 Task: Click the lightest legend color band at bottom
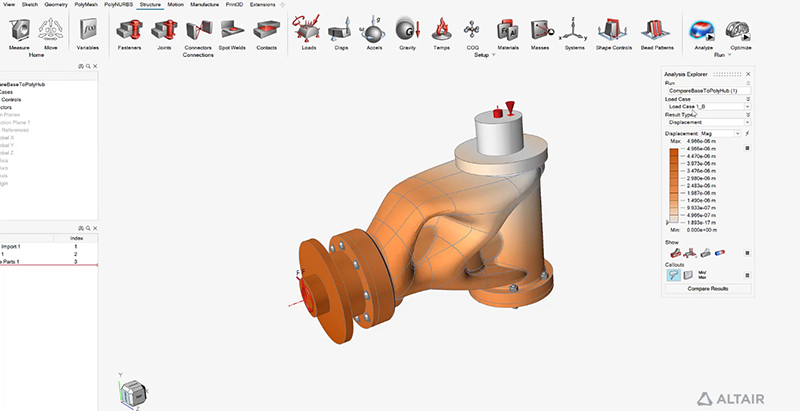coord(674,219)
